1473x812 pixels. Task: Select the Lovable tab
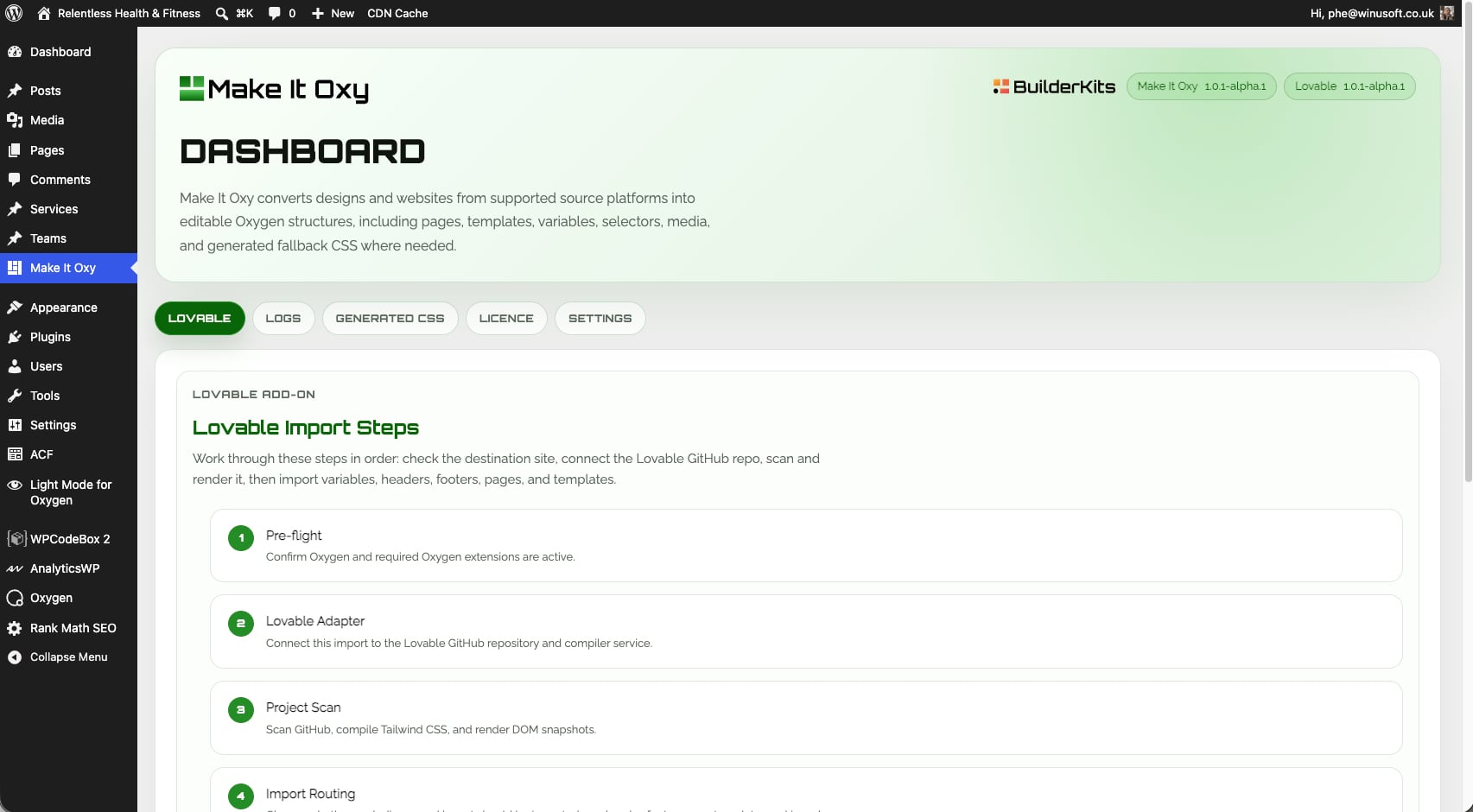200,318
